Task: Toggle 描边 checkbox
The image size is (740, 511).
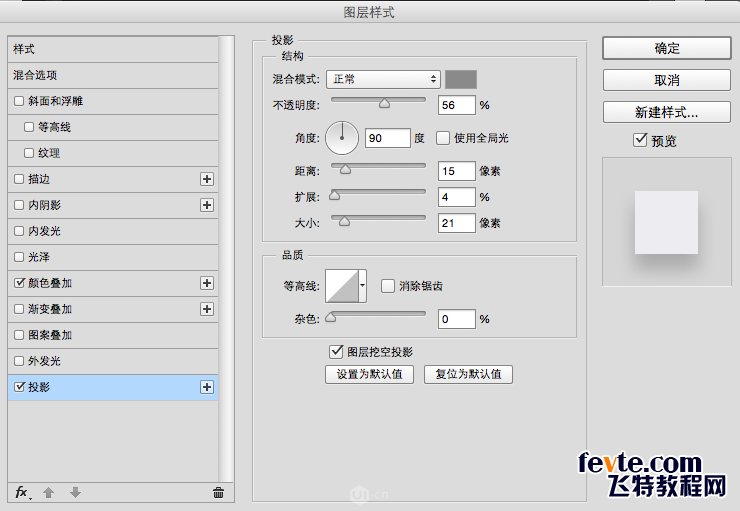Action: click(19, 179)
